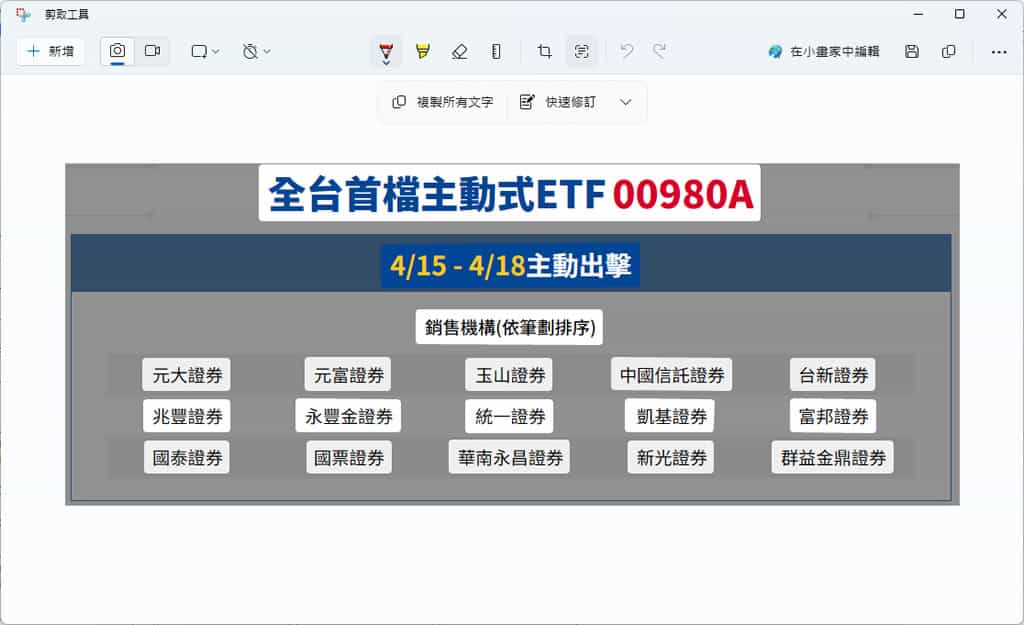The width and height of the screenshot is (1024, 625).
Task: Select the eraser tool
Action: [x=459, y=51]
